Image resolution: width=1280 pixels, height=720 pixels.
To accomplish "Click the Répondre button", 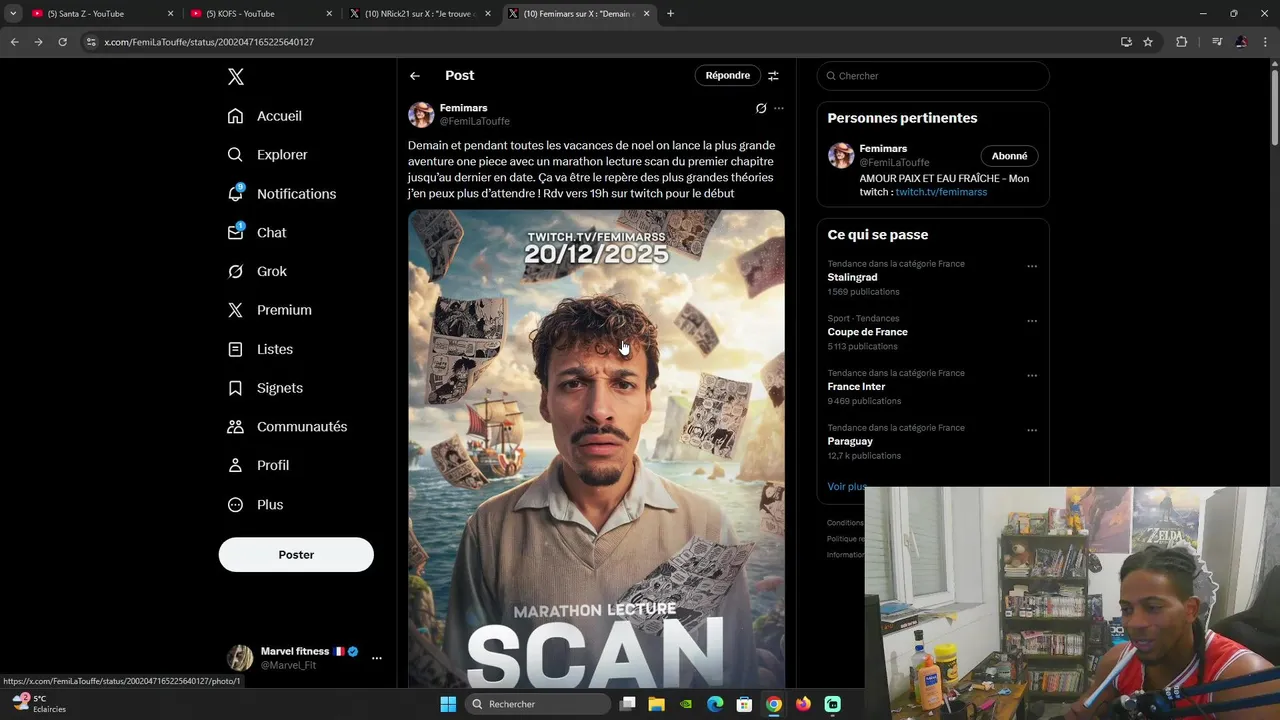I will coord(727,76).
